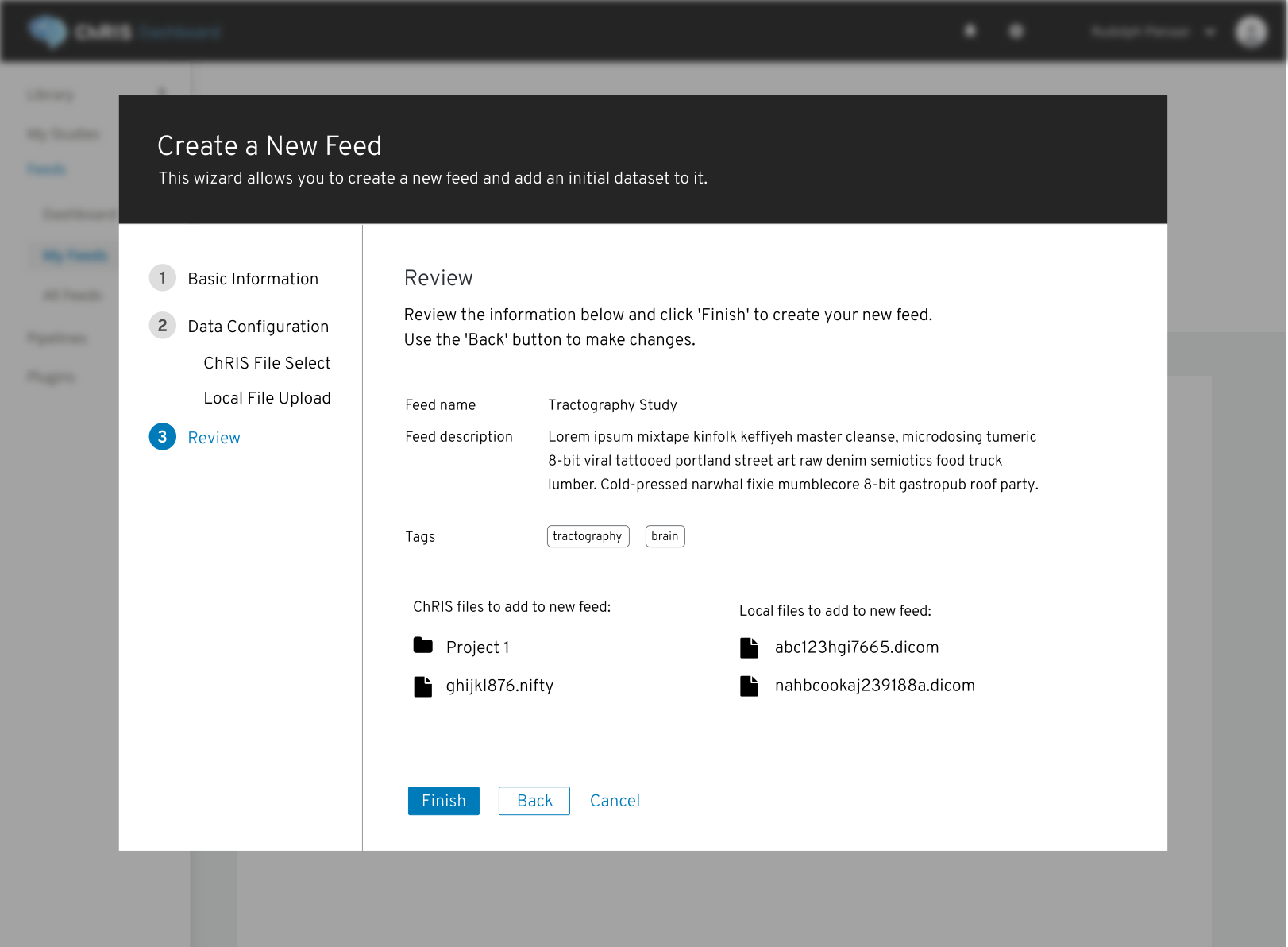This screenshot has height=947, width=1288.
Task: Collapse the Data Configuration sub-steps
Action: tap(258, 326)
